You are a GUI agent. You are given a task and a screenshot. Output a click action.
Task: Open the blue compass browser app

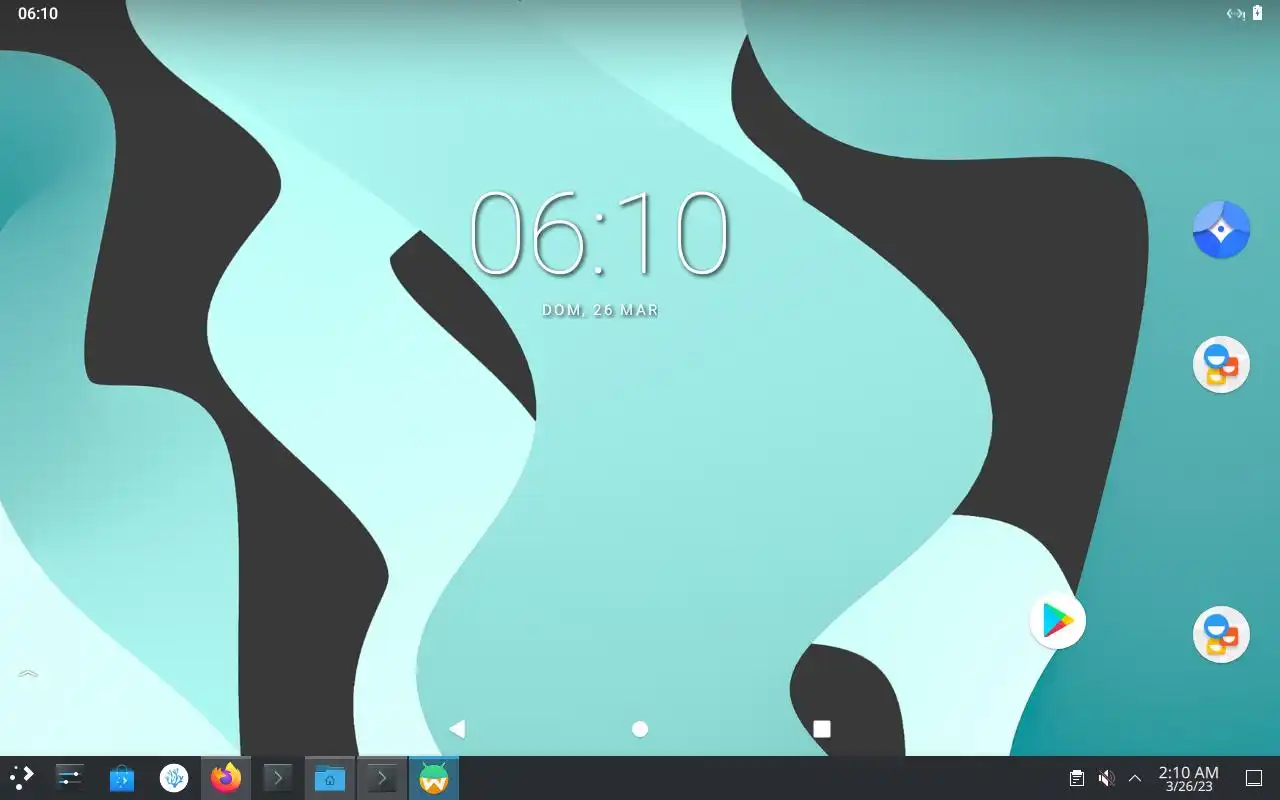click(1221, 230)
